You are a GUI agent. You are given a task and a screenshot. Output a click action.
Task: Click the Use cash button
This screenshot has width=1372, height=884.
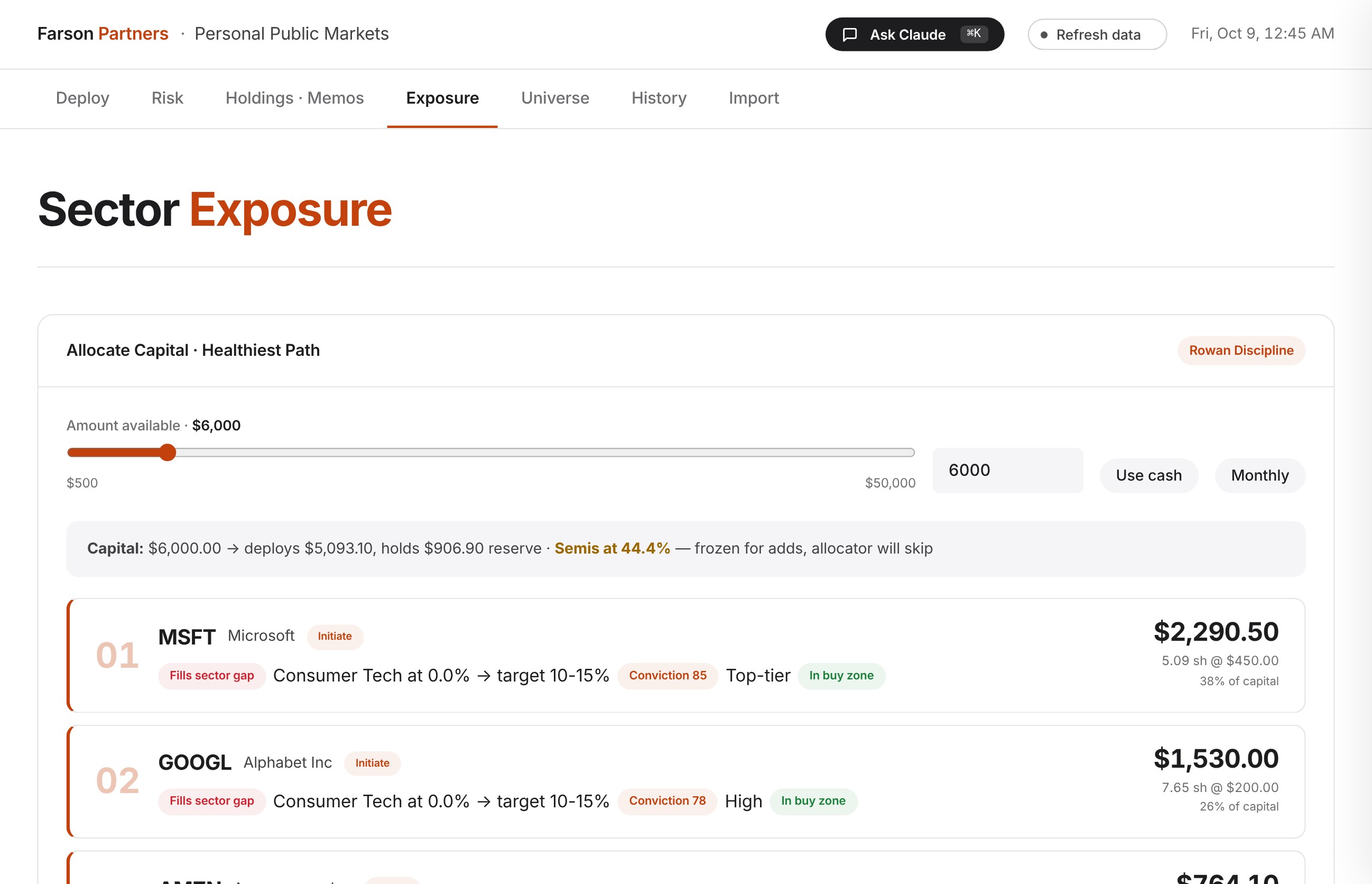[1149, 475]
